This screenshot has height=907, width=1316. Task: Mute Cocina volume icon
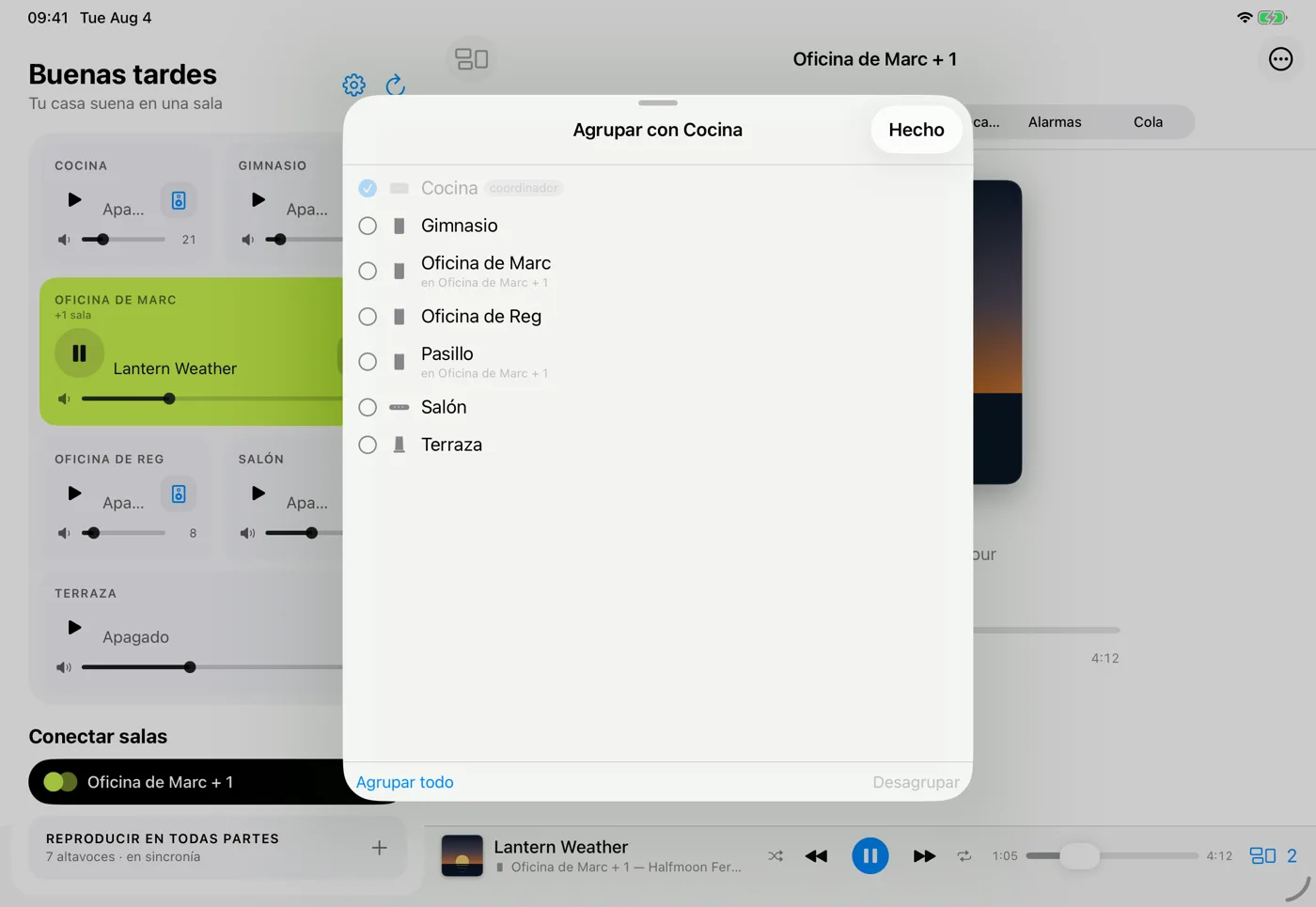coord(64,240)
